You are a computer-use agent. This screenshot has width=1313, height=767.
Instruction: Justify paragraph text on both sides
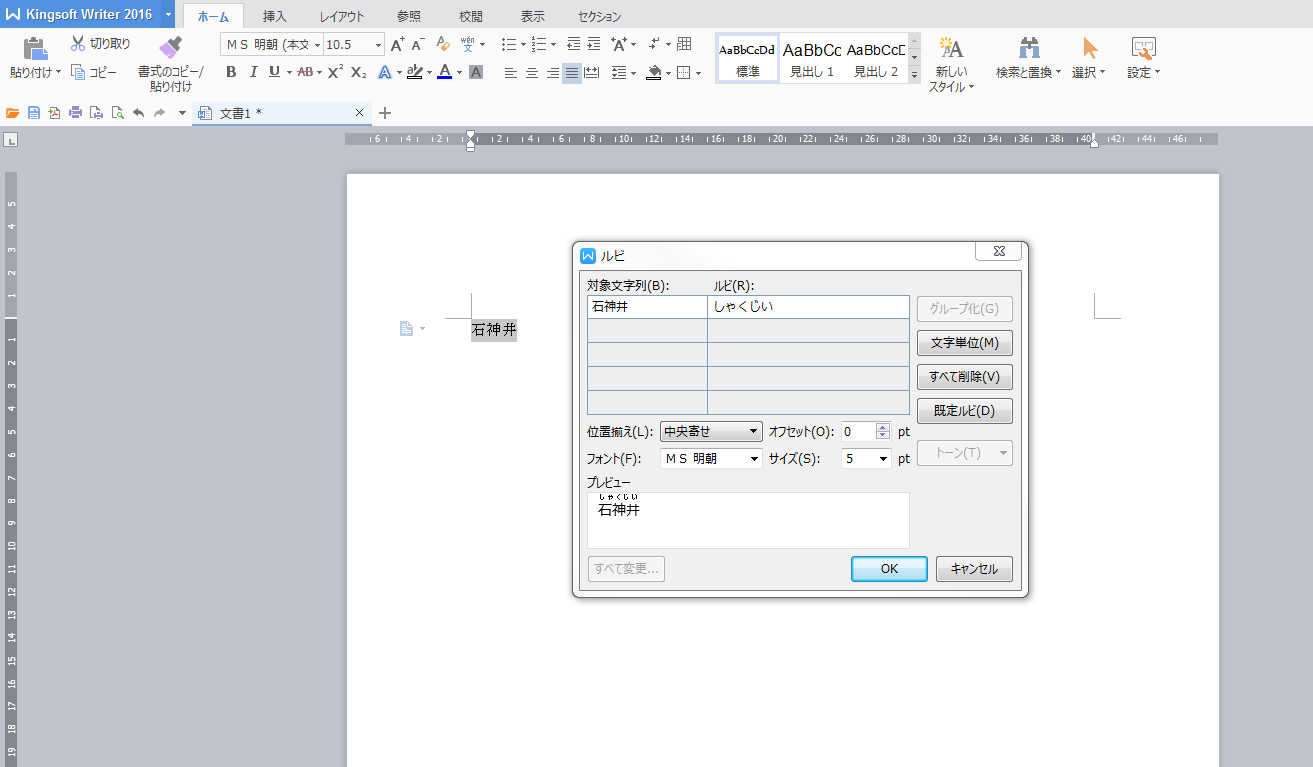[571, 72]
